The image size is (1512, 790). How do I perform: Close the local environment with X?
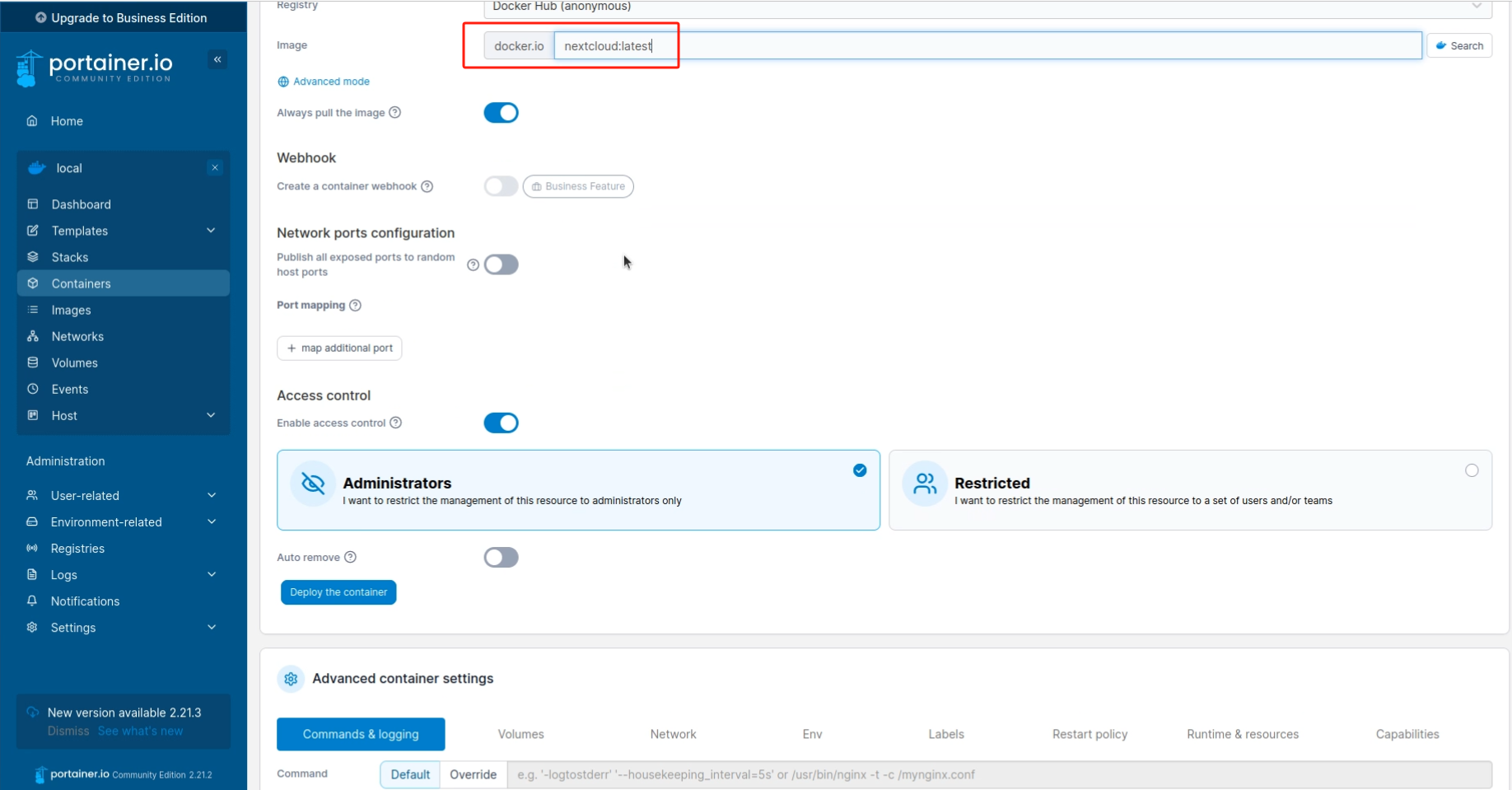215,168
